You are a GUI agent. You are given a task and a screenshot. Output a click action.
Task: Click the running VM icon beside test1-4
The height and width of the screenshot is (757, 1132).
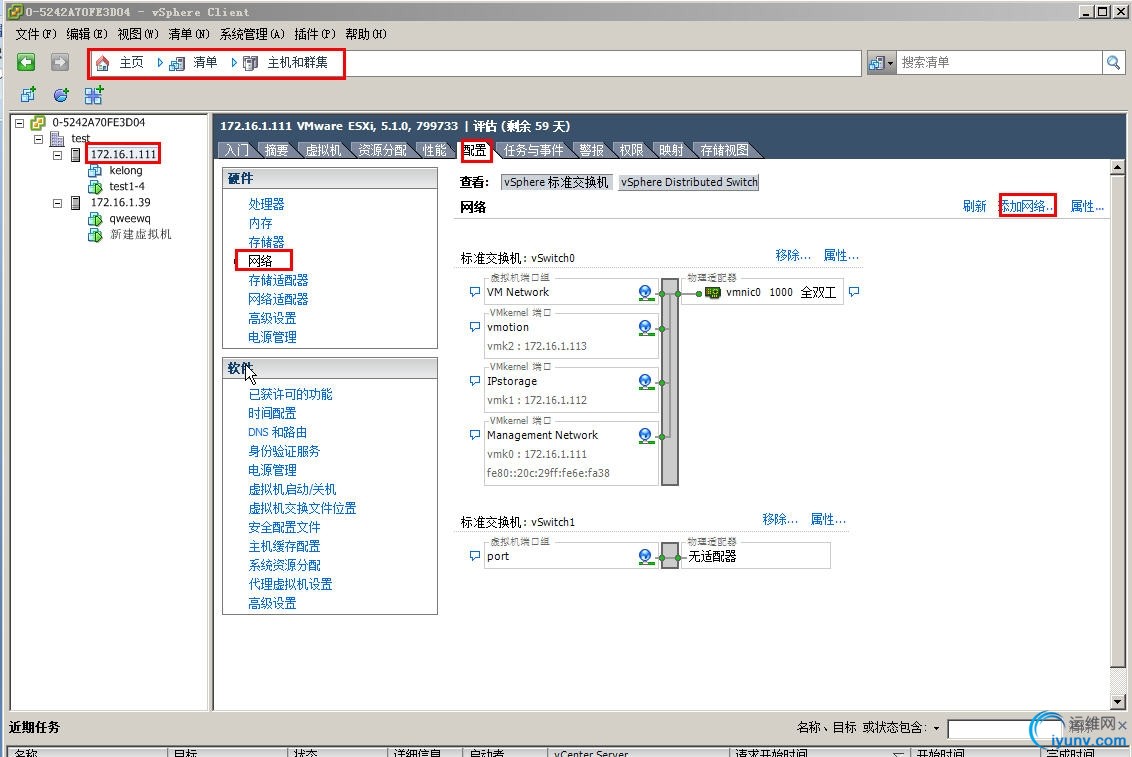pyautogui.click(x=95, y=187)
